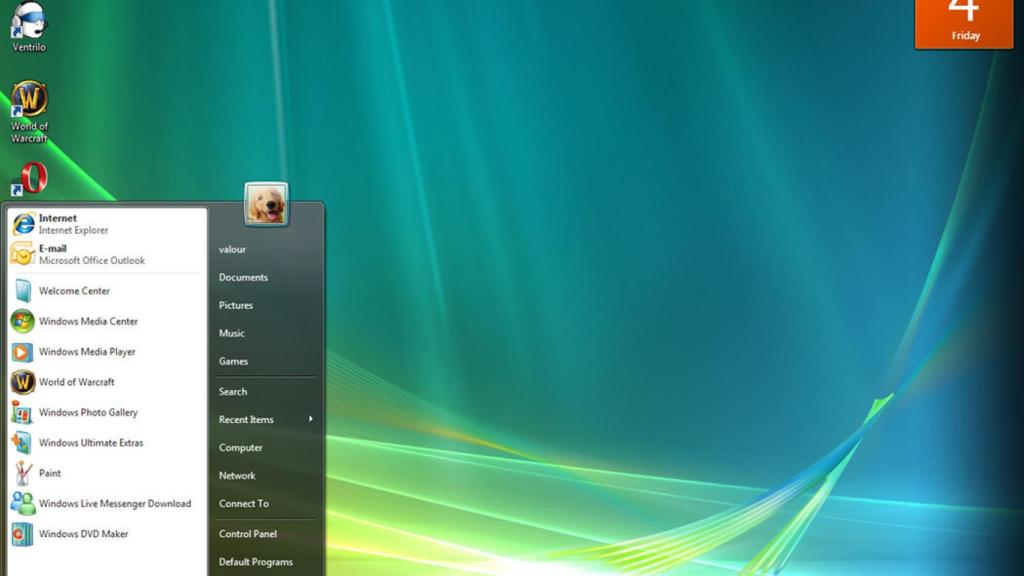Click the dog user account picture

[x=267, y=203]
